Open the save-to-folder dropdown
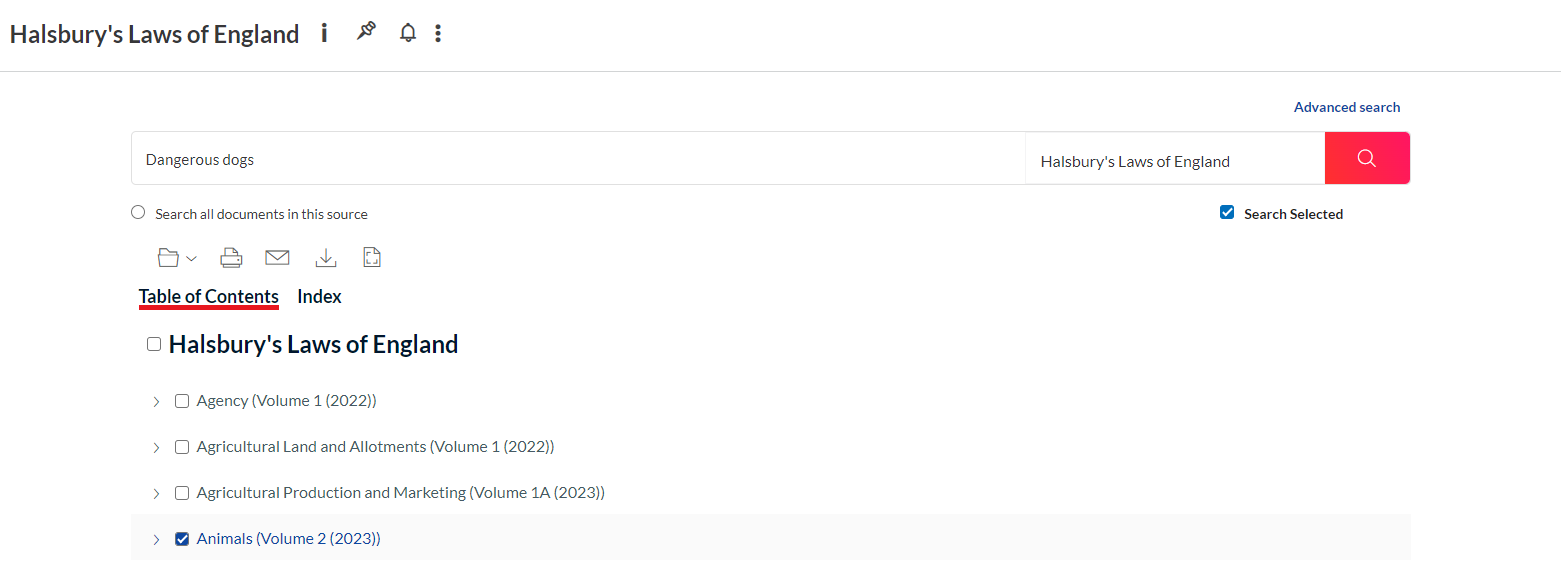1561x576 pixels. 177,258
